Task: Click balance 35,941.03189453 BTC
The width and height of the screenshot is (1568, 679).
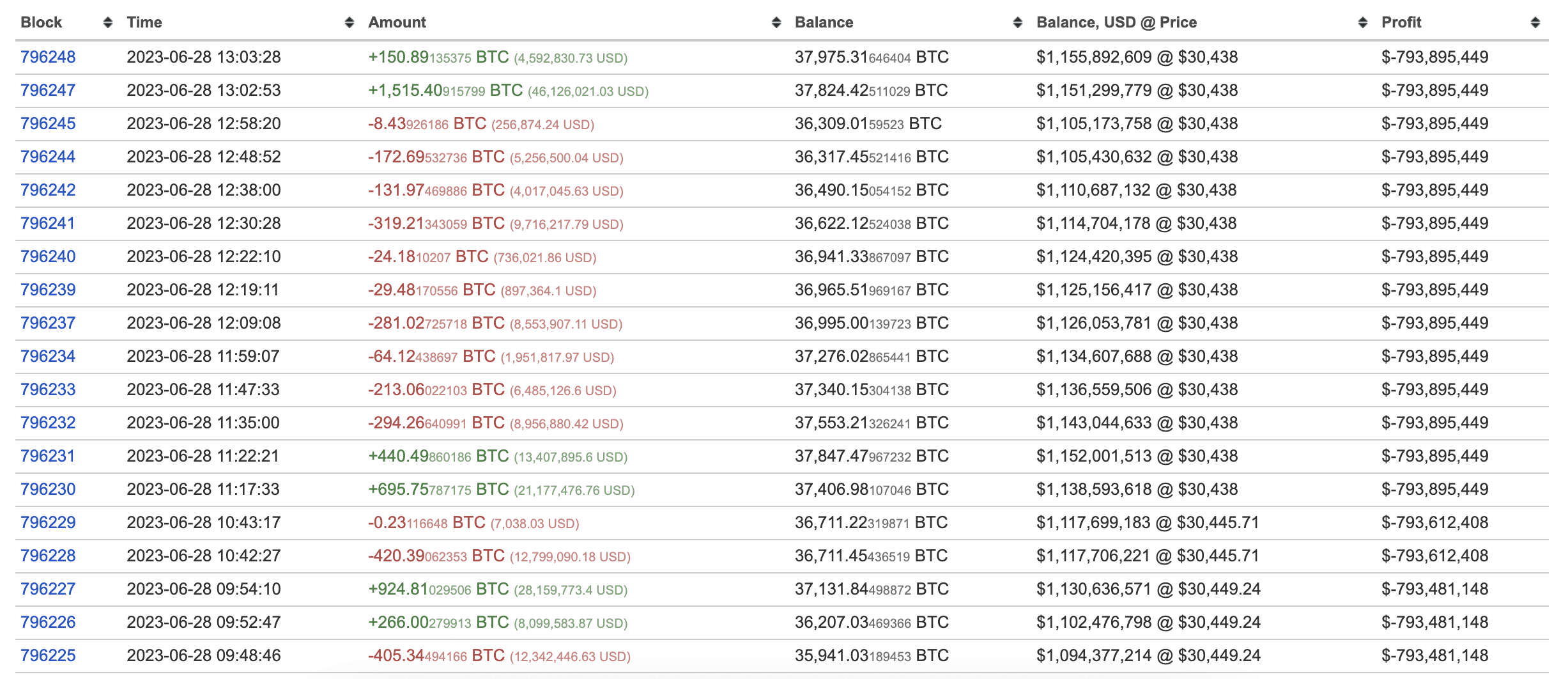Action: pyautogui.click(x=872, y=655)
